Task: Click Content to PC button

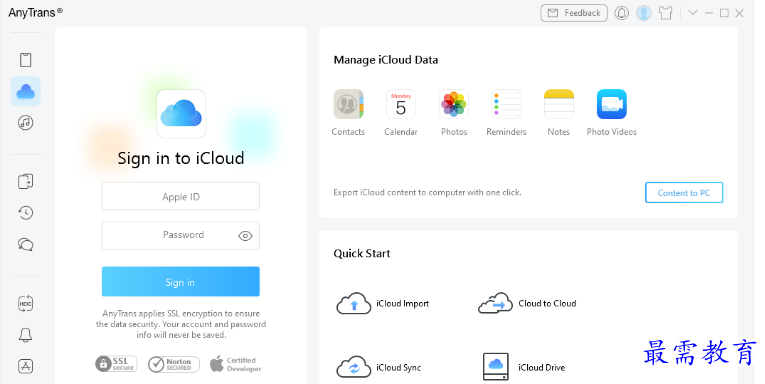Action: [684, 193]
